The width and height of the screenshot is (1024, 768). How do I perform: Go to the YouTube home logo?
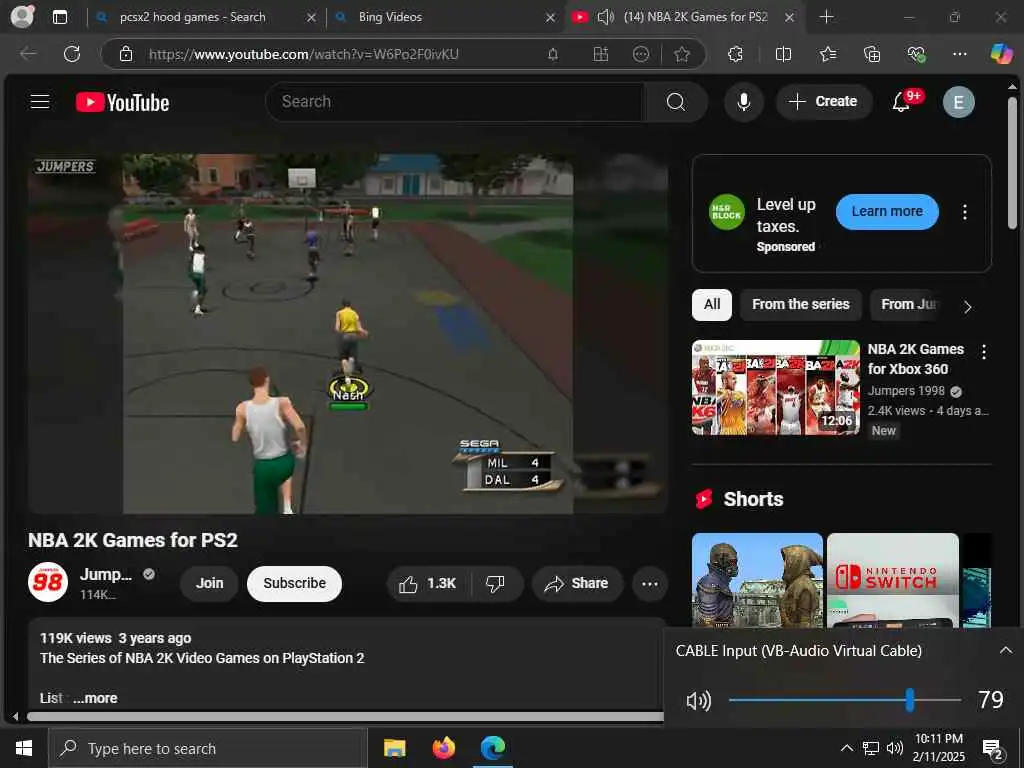pos(122,103)
